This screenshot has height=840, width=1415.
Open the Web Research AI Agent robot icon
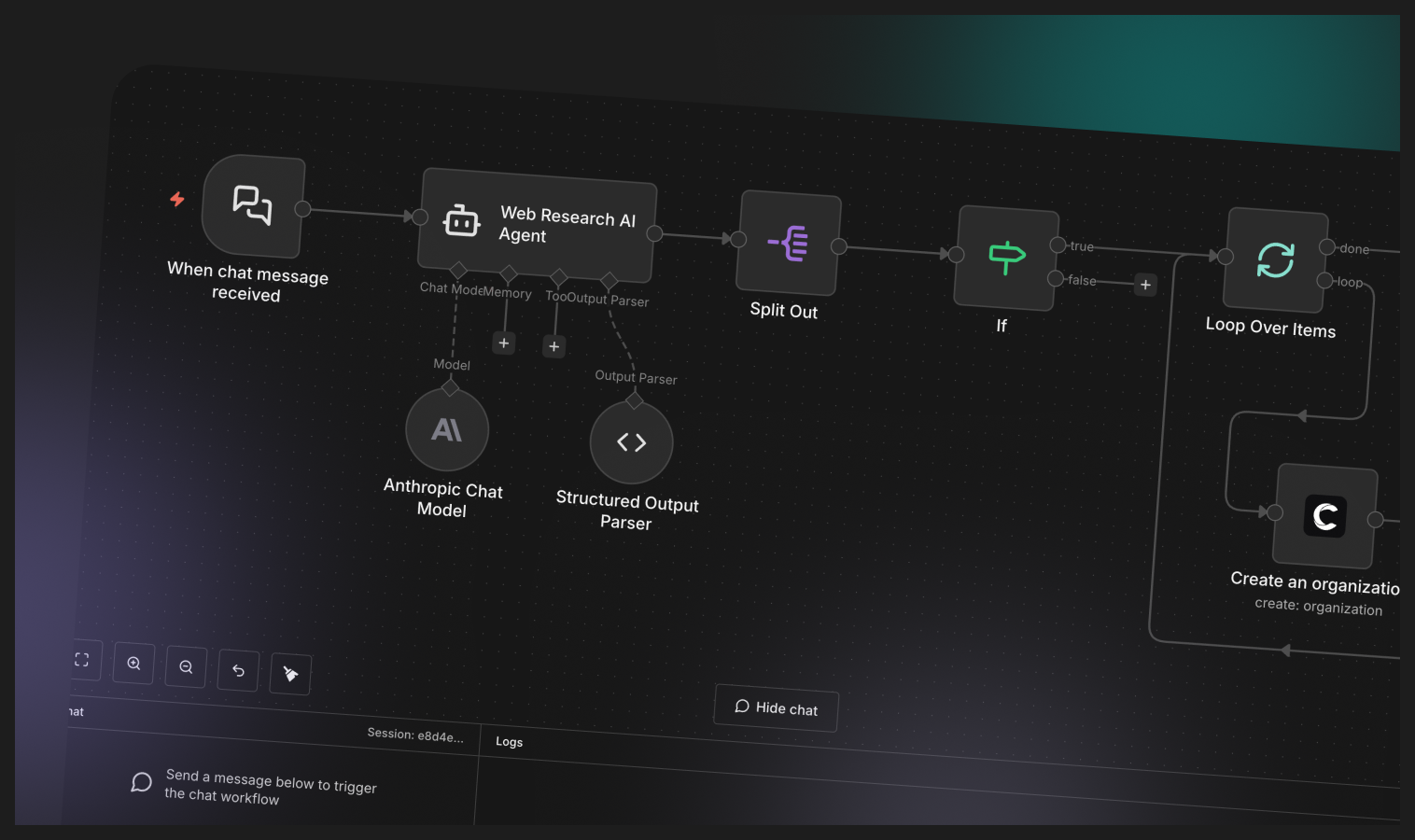click(461, 220)
